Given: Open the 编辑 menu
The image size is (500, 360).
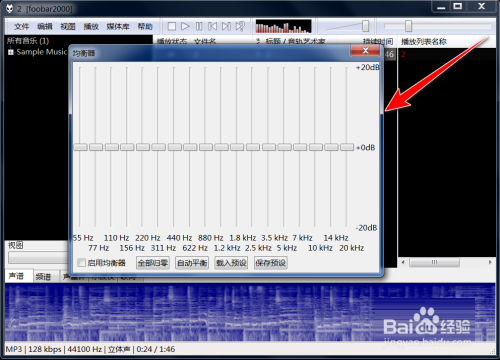Looking at the screenshot, I should (x=45, y=27).
